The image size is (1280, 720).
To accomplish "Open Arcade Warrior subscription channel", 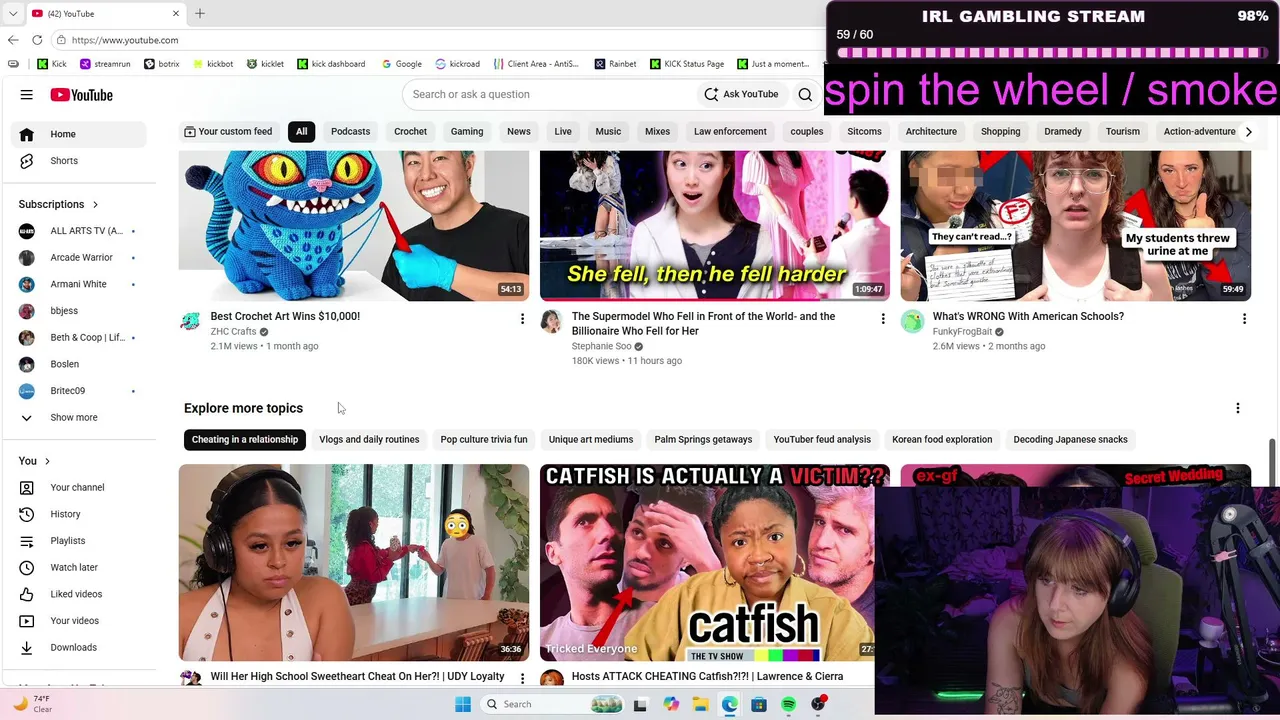I will tap(79, 257).
